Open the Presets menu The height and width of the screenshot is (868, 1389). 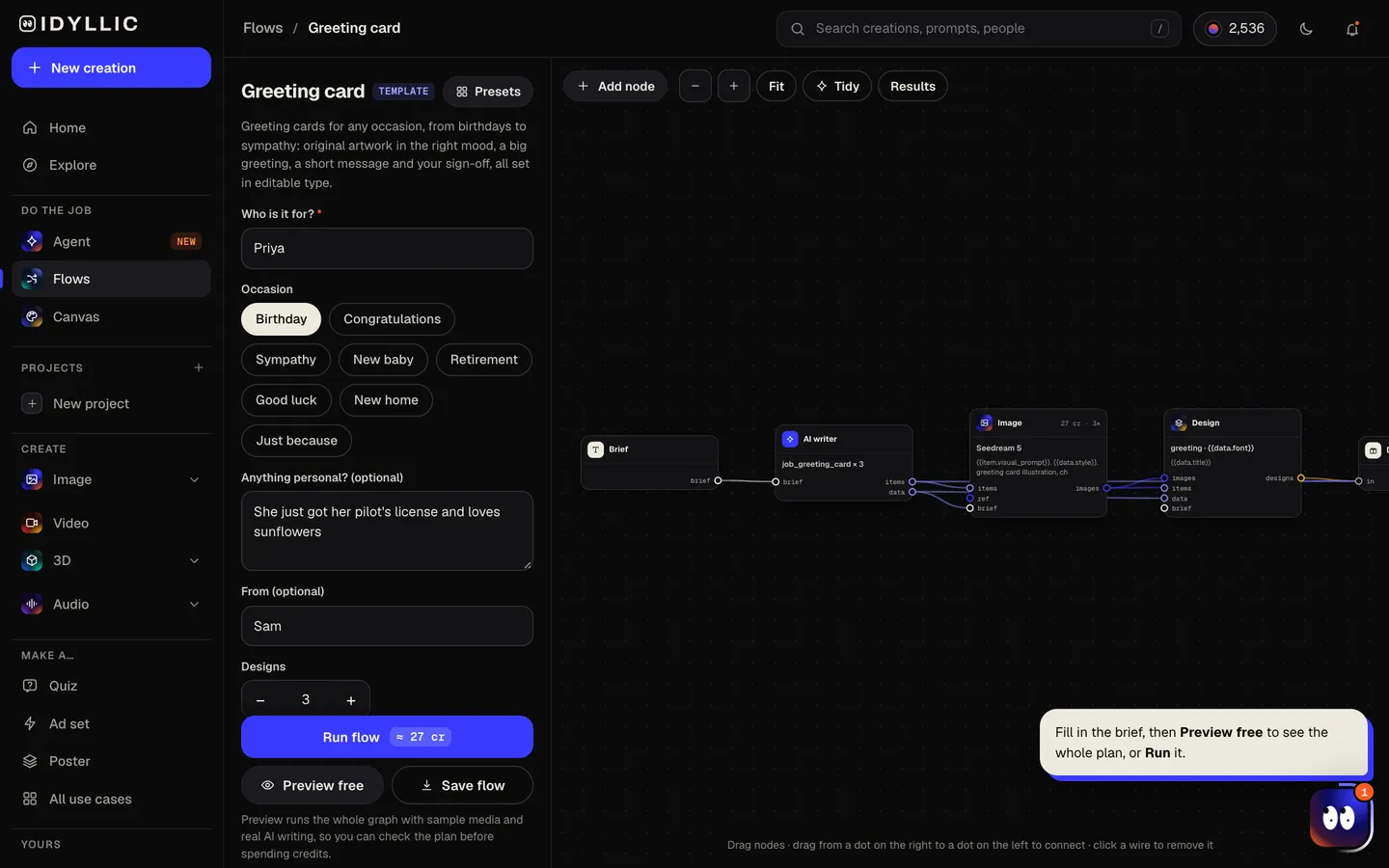tap(488, 92)
